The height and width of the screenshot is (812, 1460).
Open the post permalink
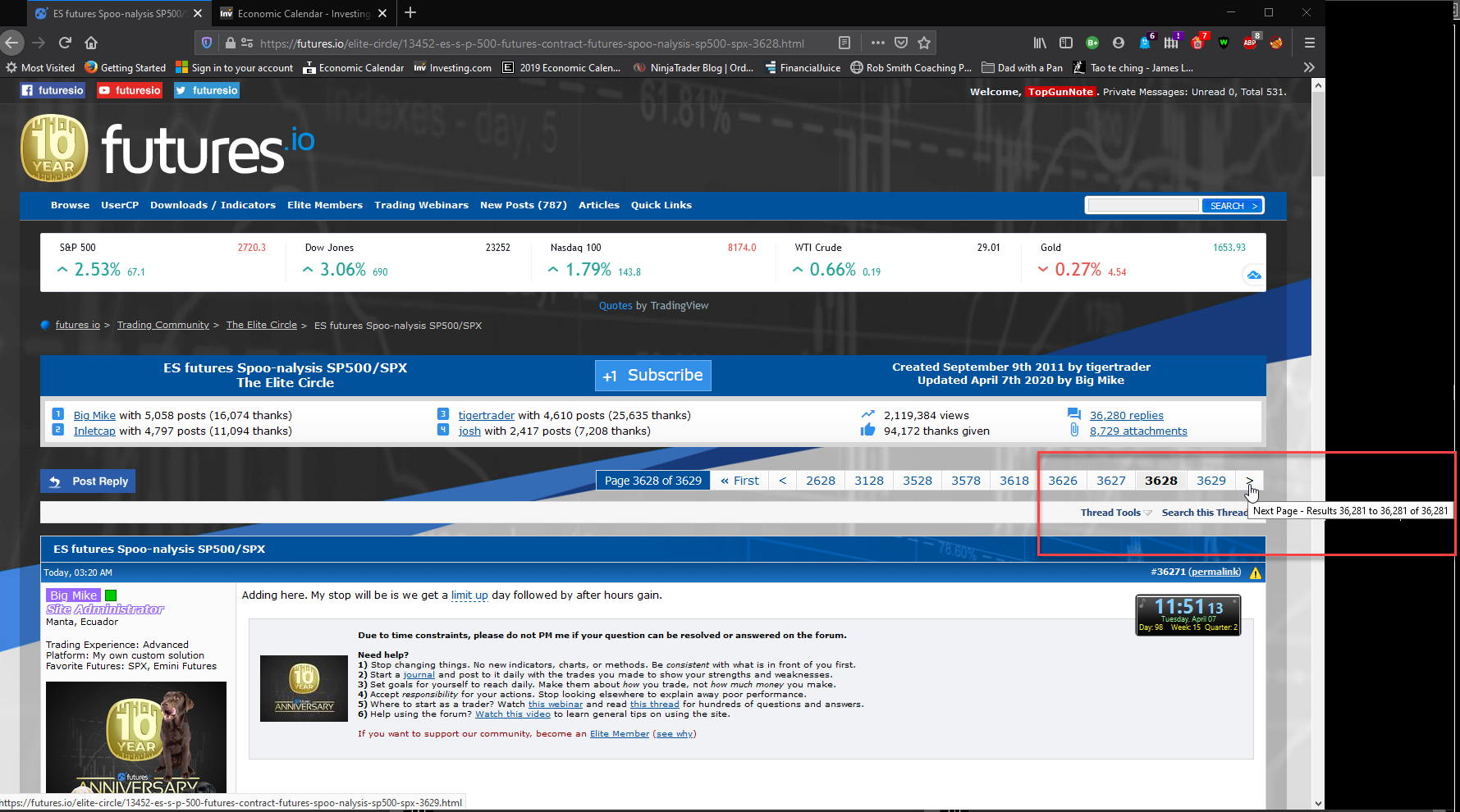click(1215, 572)
